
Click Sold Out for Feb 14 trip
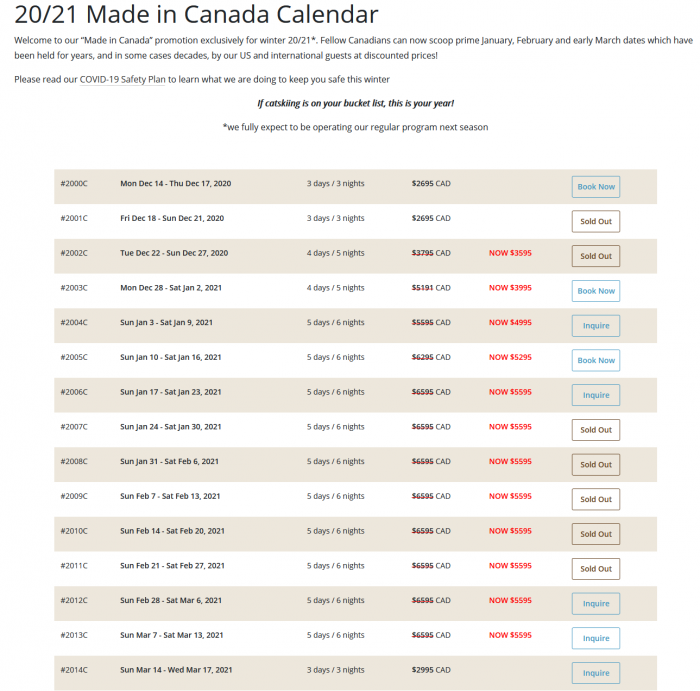(x=596, y=534)
